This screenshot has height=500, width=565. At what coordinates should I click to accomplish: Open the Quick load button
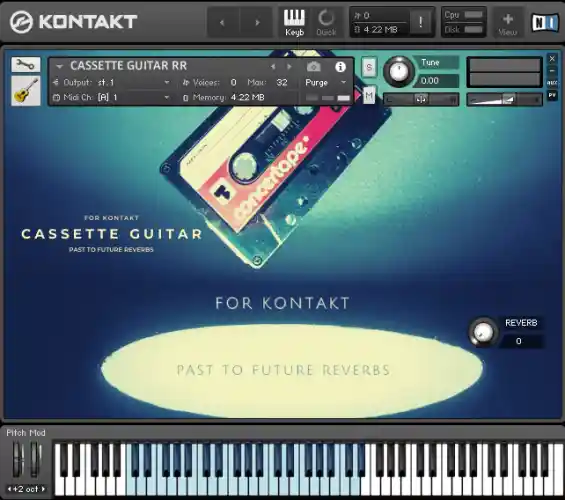(326, 22)
